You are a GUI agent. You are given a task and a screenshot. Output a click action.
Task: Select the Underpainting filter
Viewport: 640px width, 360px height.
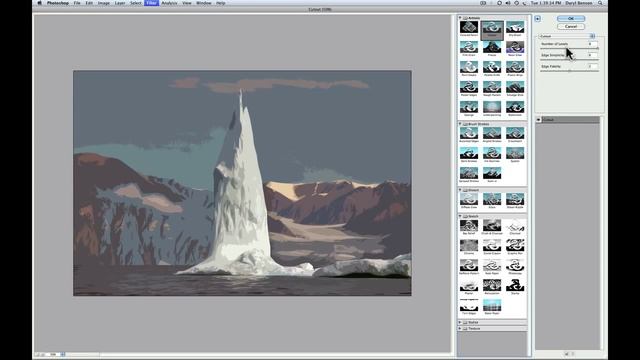tap(492, 107)
